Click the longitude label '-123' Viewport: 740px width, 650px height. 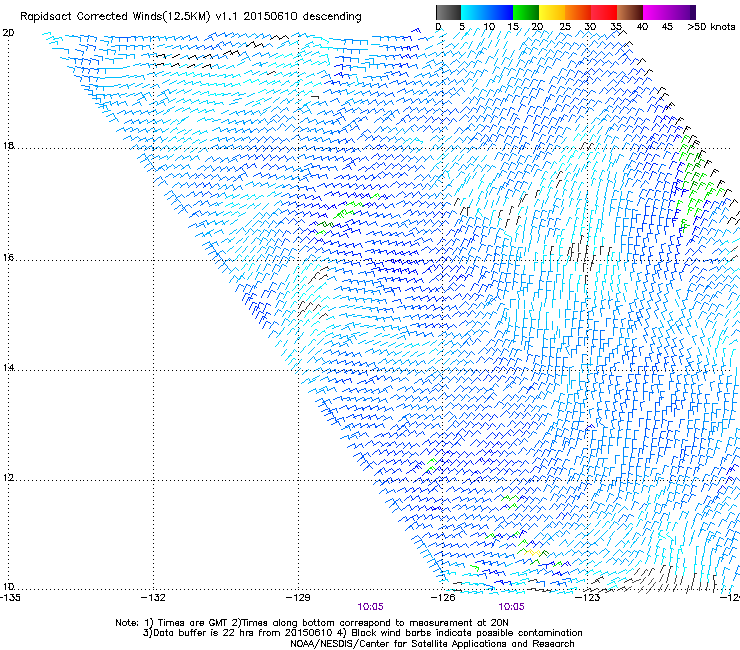(587, 598)
